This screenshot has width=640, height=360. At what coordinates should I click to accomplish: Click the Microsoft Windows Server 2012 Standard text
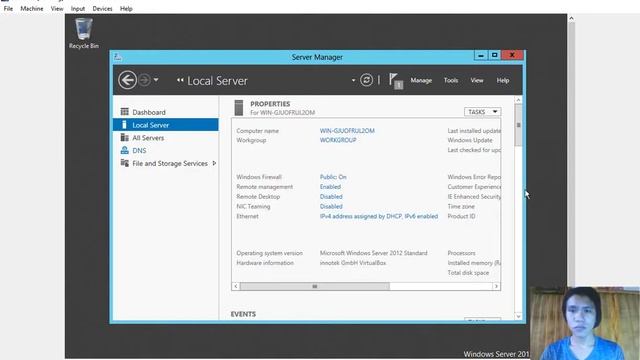click(x=373, y=253)
